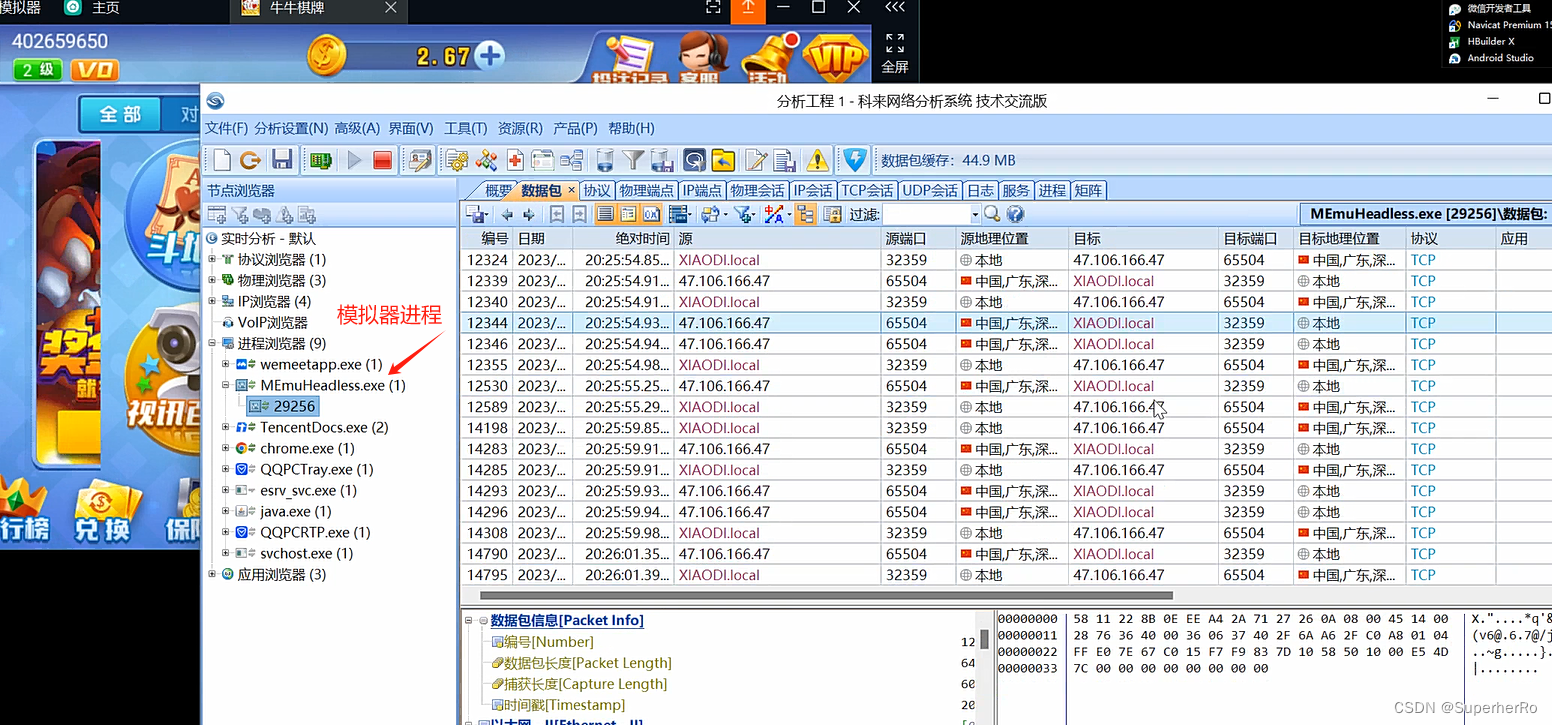The image size is (1552, 725).
Task: Expand the IP浏览器 (4) tree node
Action: pos(212,301)
